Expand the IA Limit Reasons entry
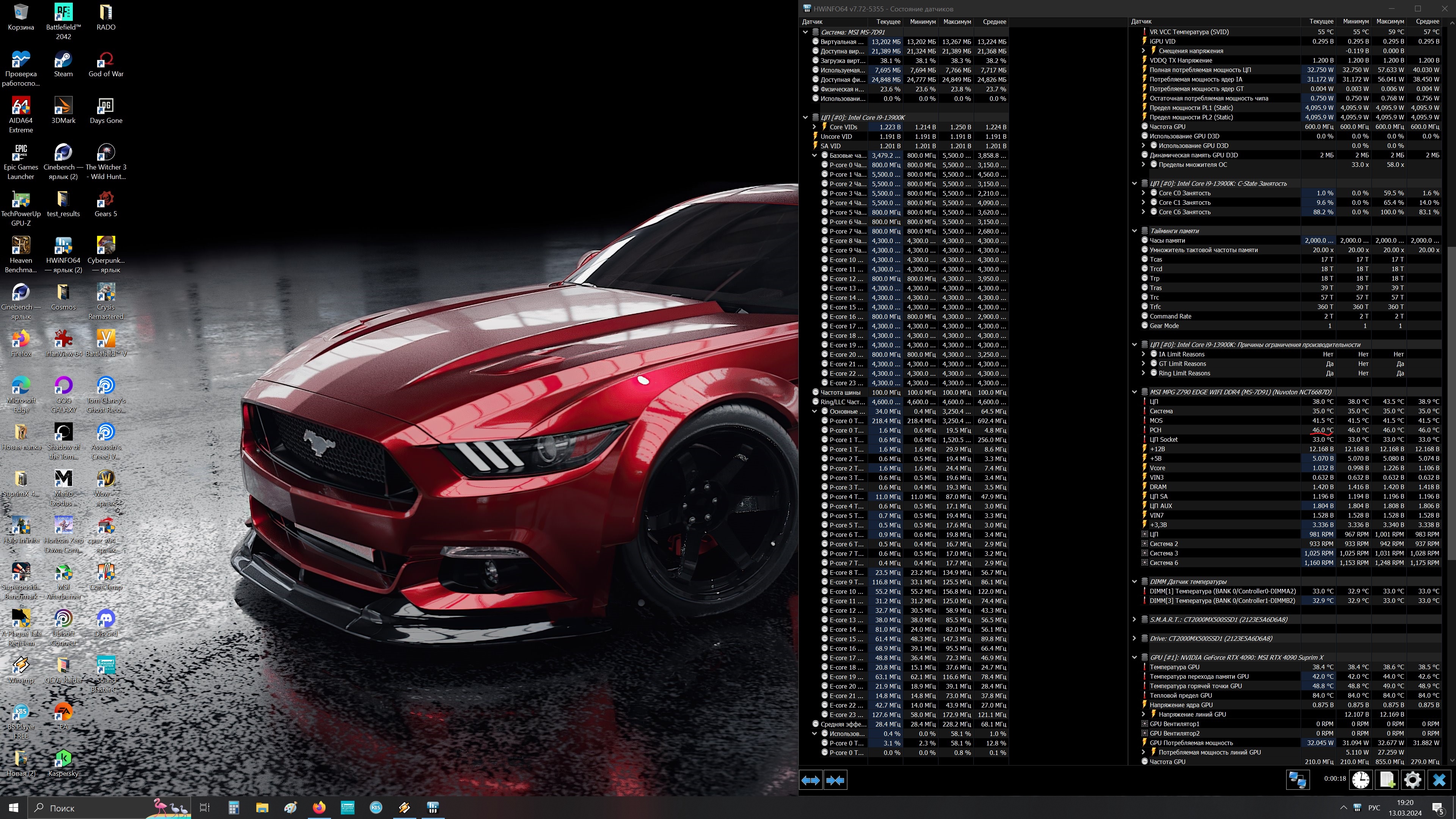Screen dimensions: 1456x819 click(1144, 355)
